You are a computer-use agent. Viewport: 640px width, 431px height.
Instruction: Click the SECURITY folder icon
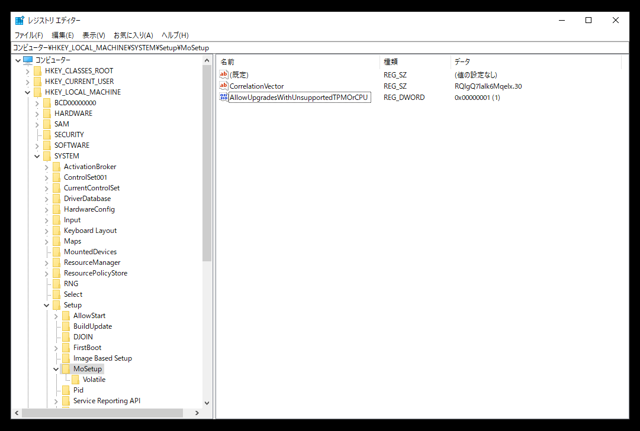47,135
